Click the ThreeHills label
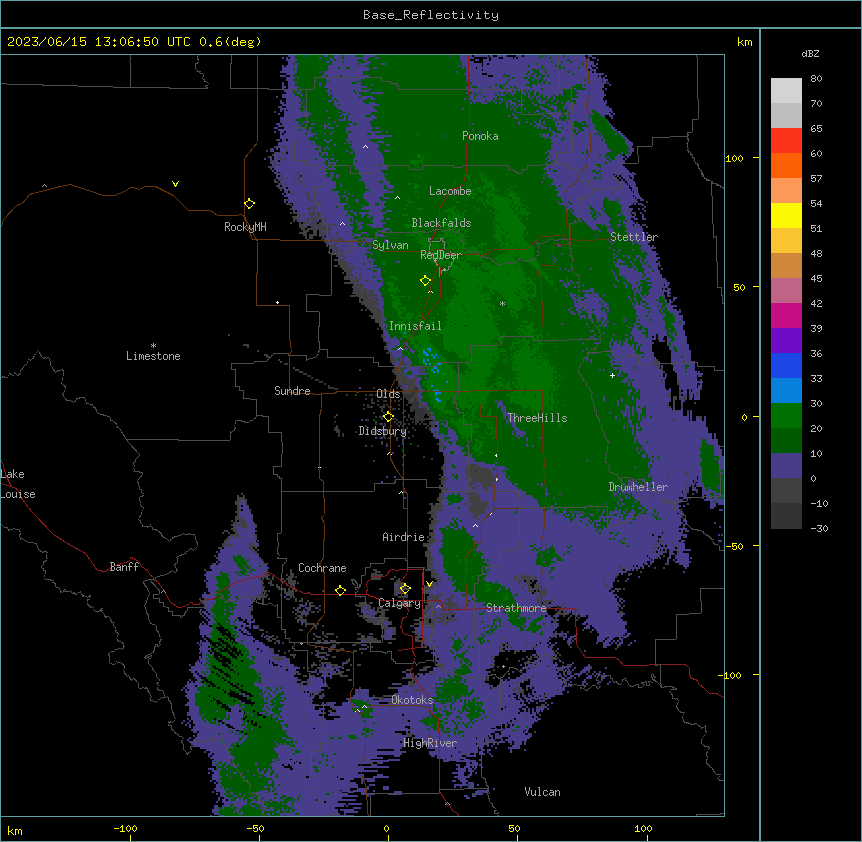The width and height of the screenshot is (862, 842). (x=537, y=418)
